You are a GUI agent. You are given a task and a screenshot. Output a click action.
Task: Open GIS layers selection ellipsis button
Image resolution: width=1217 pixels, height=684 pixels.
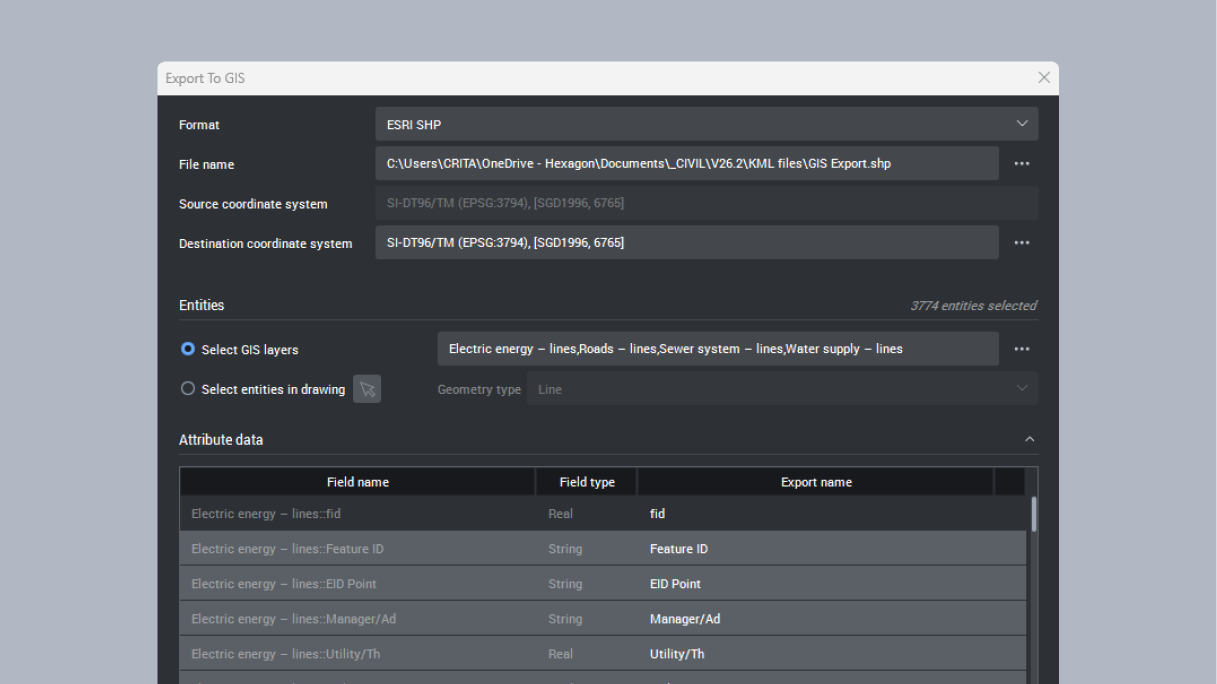[1021, 349]
